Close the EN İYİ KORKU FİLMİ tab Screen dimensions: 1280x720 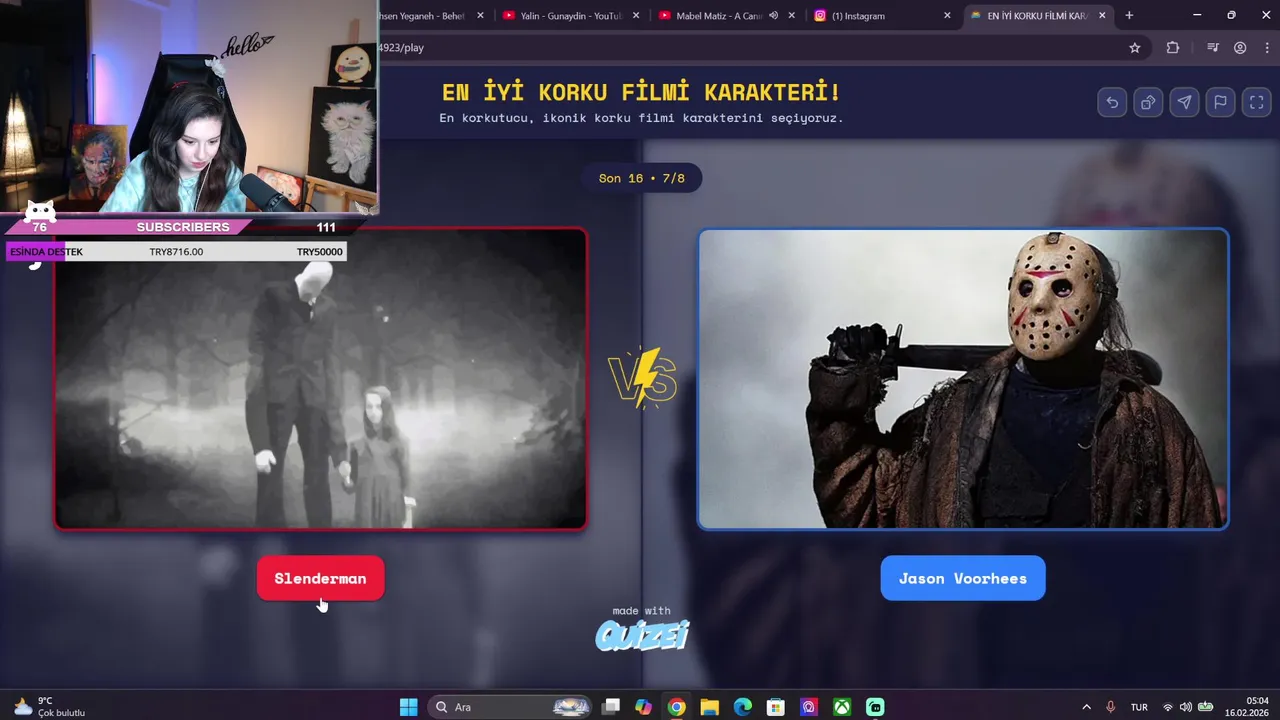pos(1103,15)
